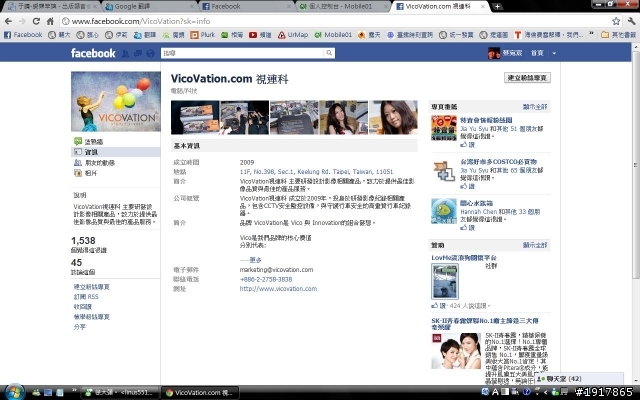Expand the bookmarks overflow chevron
This screenshot has width=640, height=400.
[x=591, y=35]
